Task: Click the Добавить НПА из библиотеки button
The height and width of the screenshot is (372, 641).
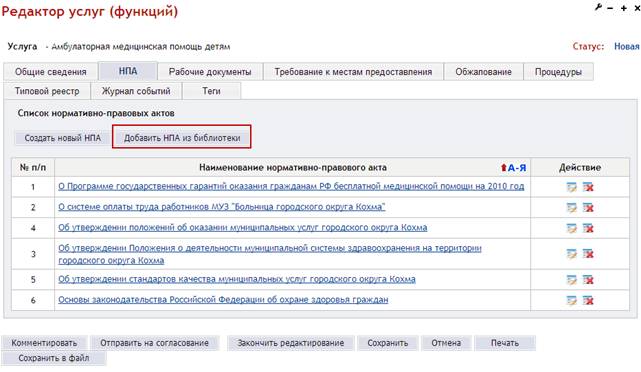Action: pyautogui.click(x=182, y=138)
